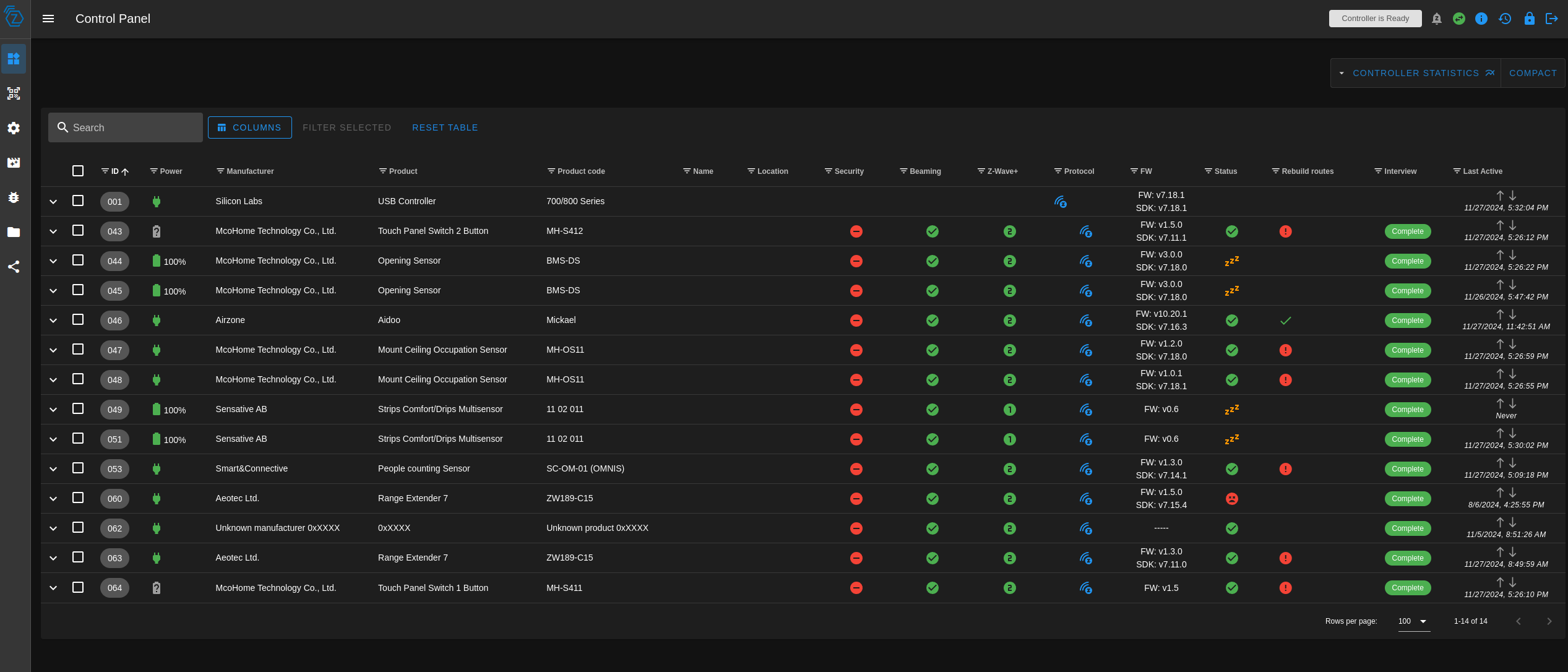Expand the Controller Statistics panel

point(1416,73)
